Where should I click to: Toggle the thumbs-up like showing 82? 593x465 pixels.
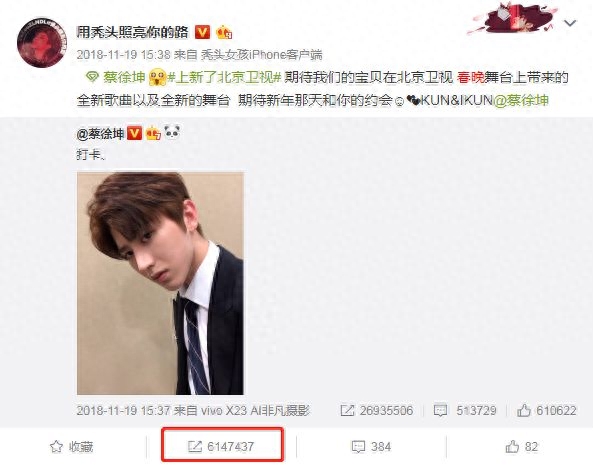pos(522,447)
